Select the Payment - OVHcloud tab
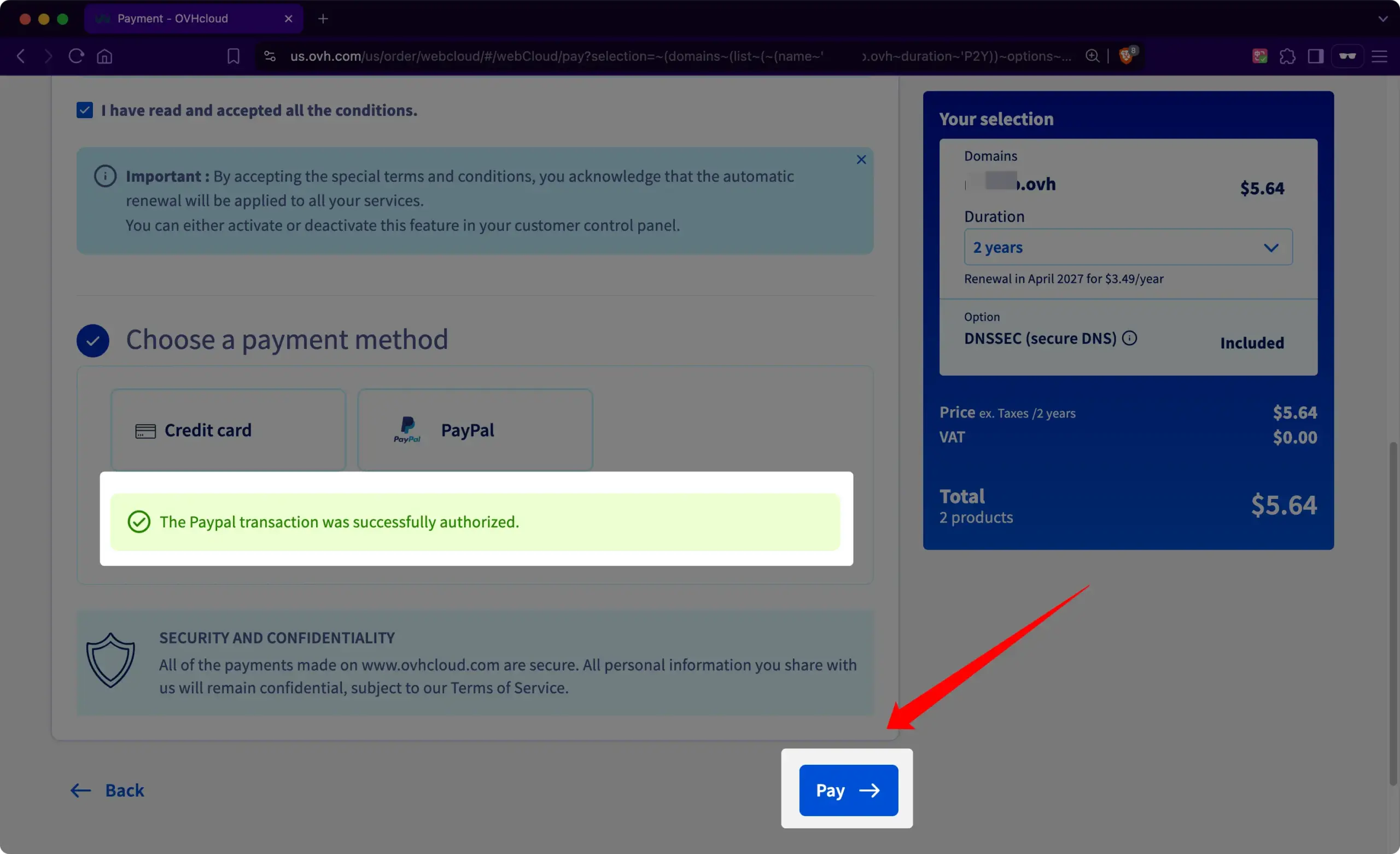 [x=193, y=19]
